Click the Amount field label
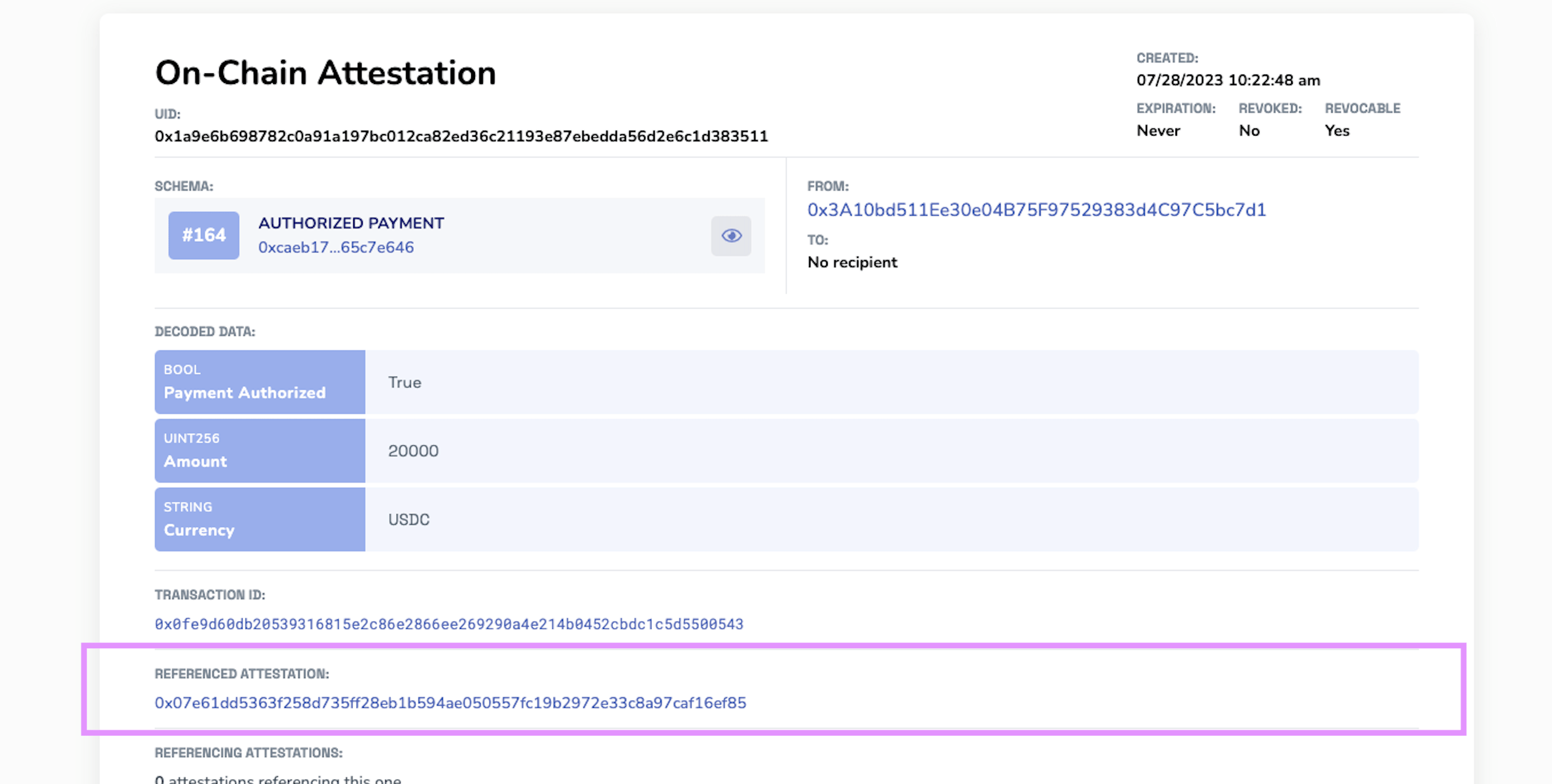Screen dimensions: 1552x784 pyautogui.click(x=195, y=462)
